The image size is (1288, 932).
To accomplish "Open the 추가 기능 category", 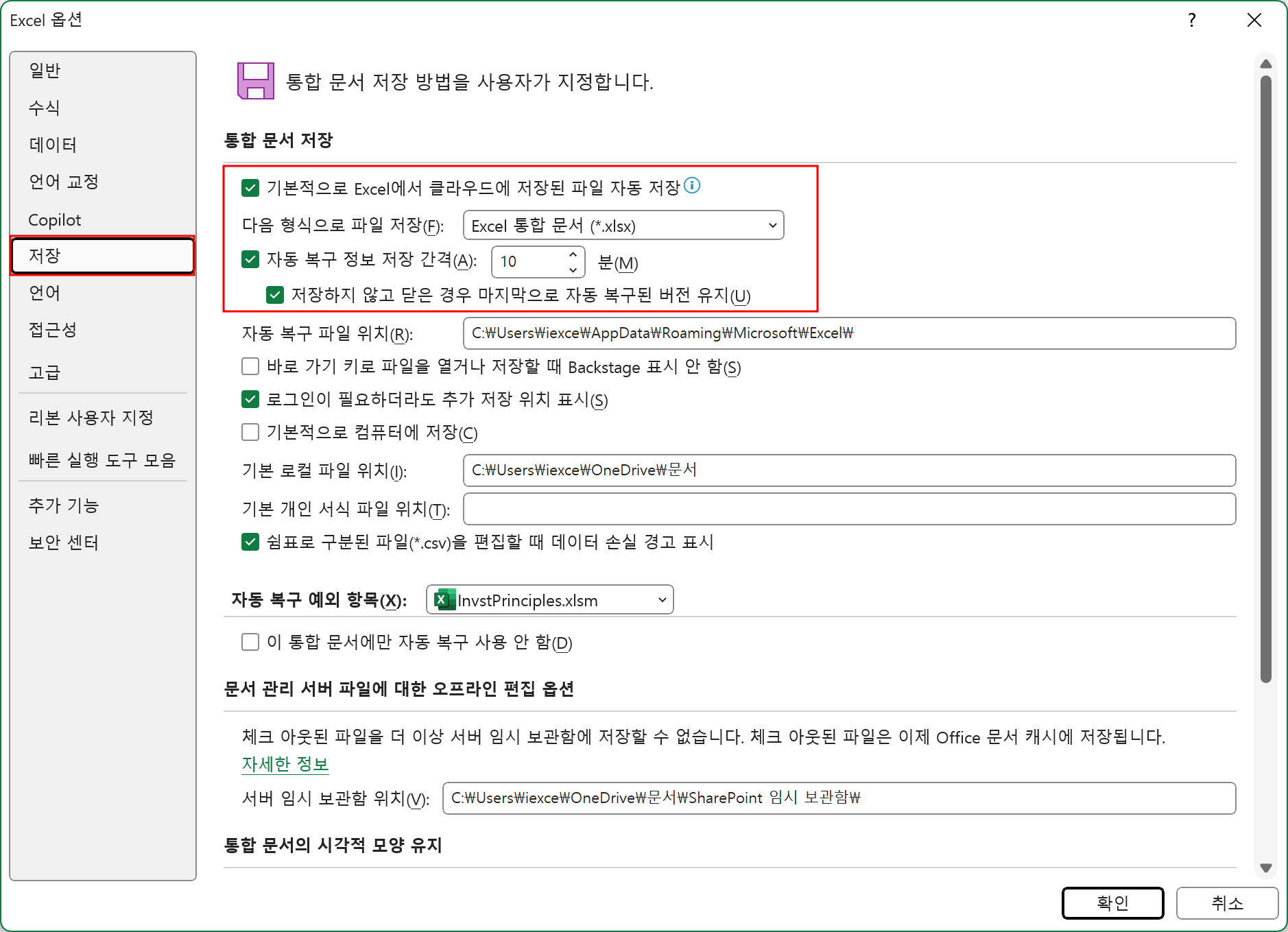I will point(103,505).
